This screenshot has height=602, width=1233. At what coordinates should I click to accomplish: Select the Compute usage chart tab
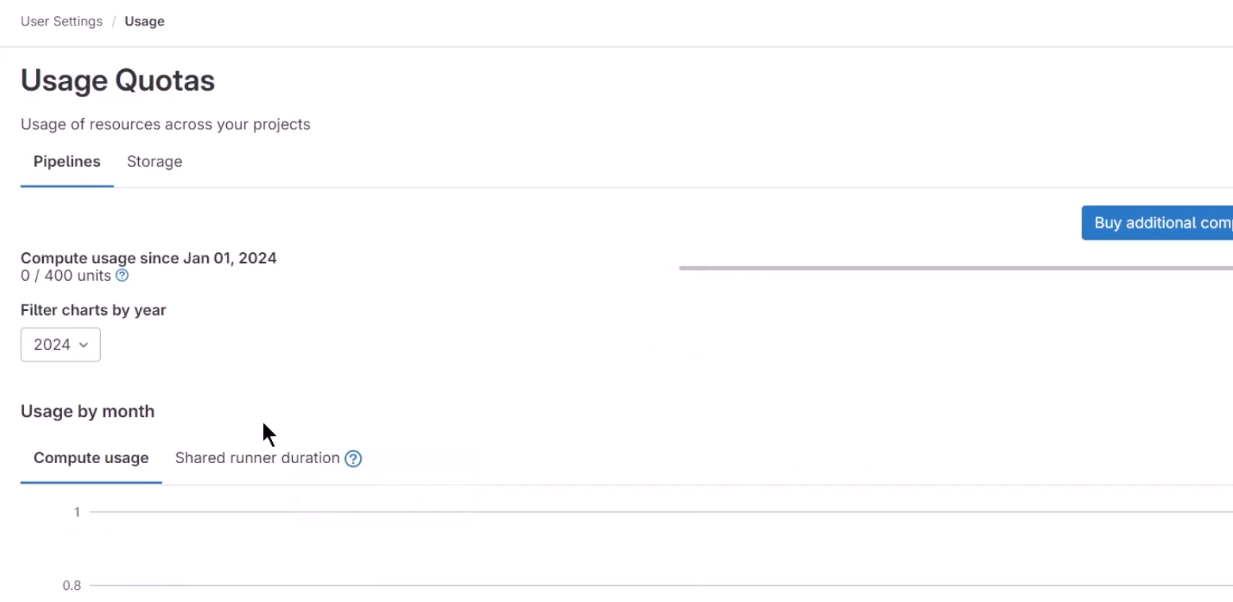(91, 458)
